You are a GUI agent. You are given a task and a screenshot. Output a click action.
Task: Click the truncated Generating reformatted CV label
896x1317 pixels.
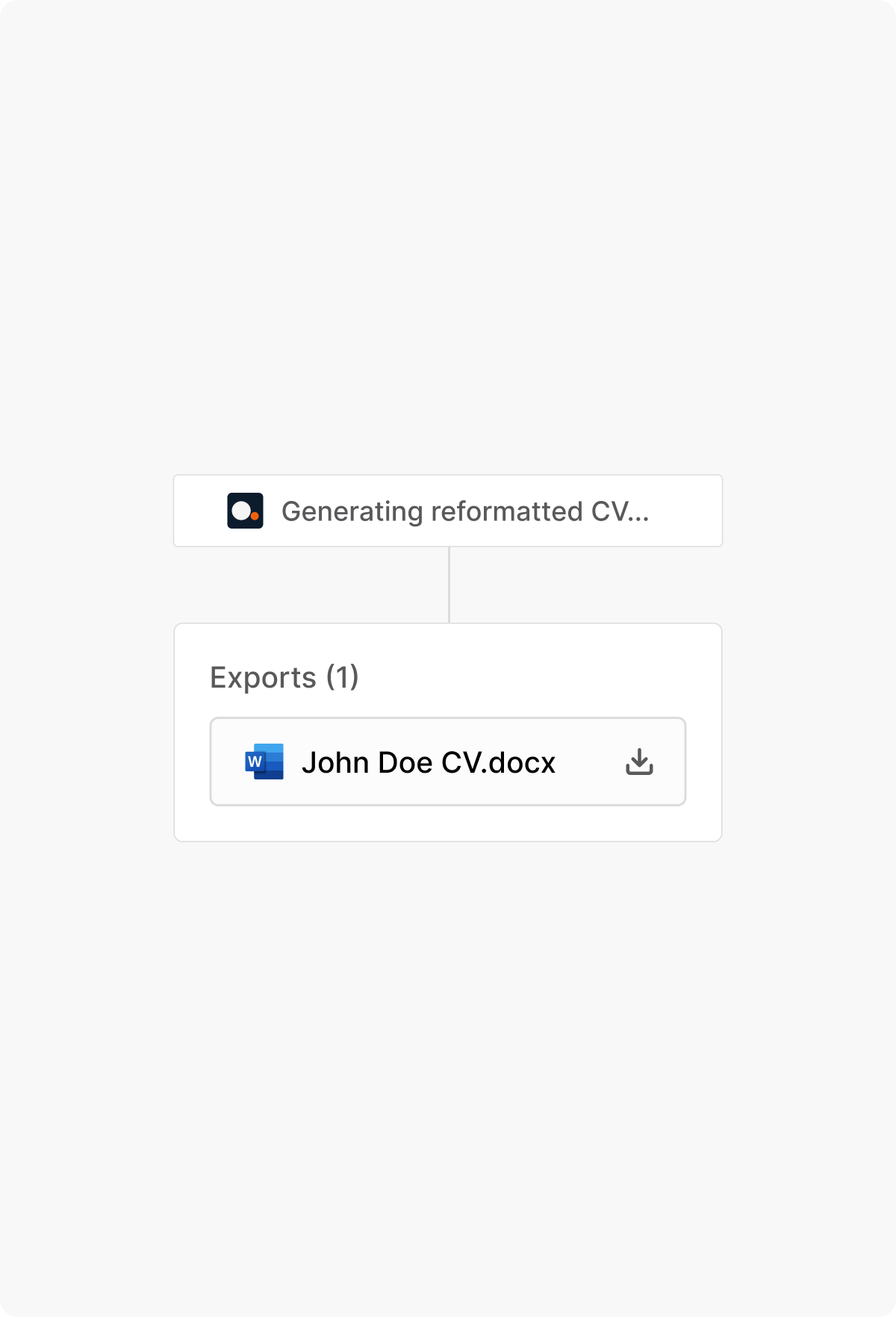pyautogui.click(x=465, y=511)
